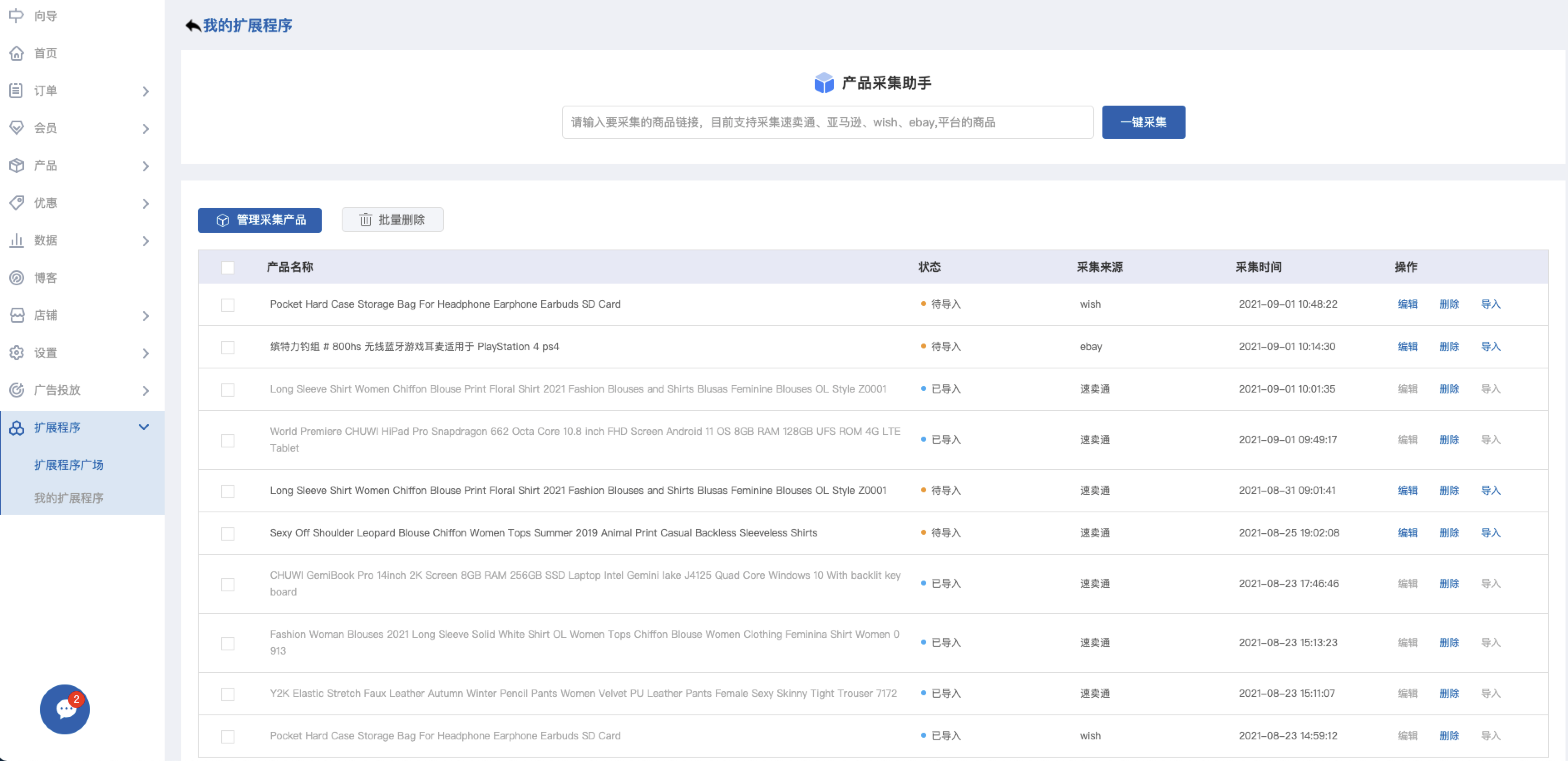Open the 向导 menu item

[x=46, y=16]
